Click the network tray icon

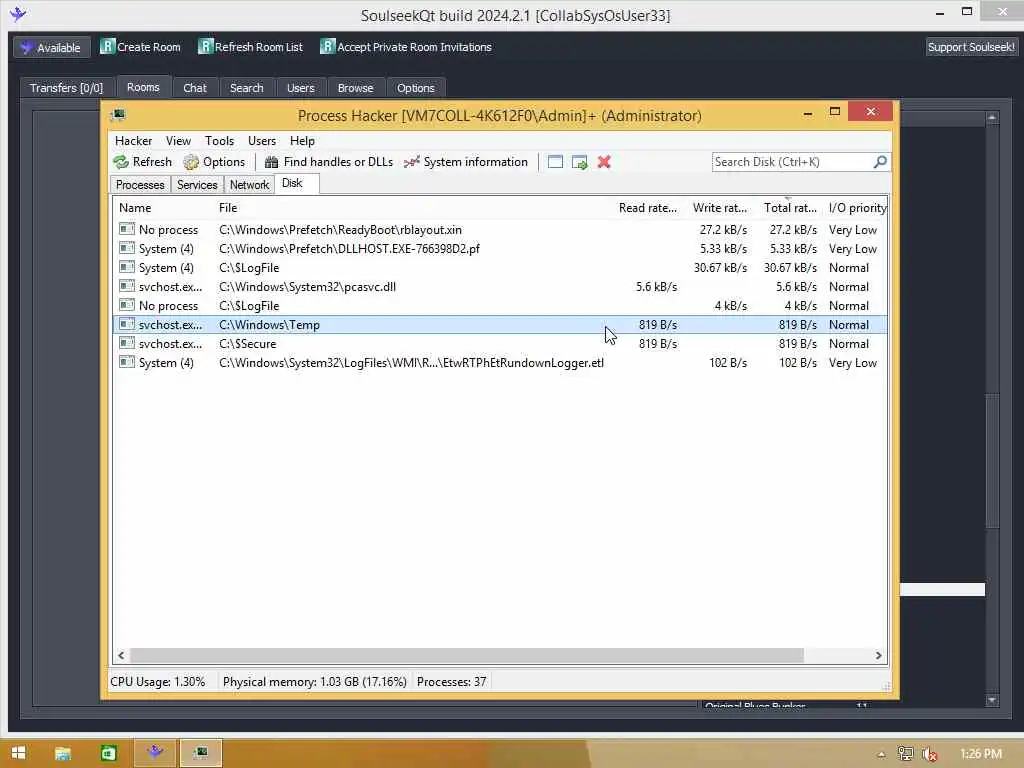905,754
